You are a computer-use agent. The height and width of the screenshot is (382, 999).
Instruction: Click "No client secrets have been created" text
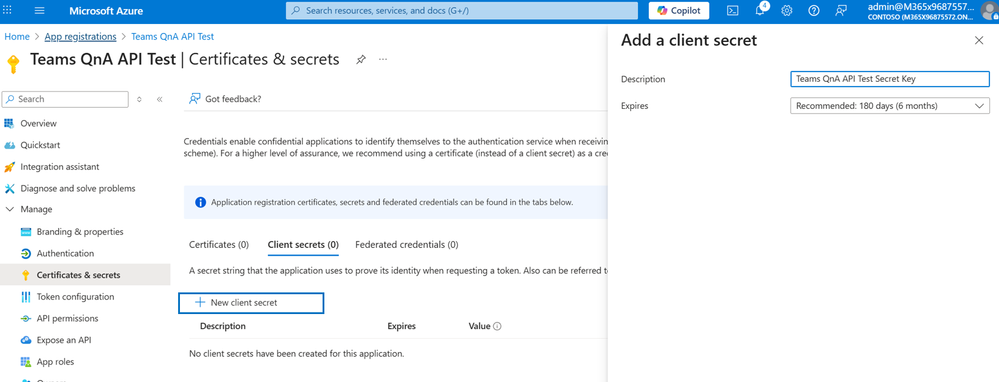(297, 353)
